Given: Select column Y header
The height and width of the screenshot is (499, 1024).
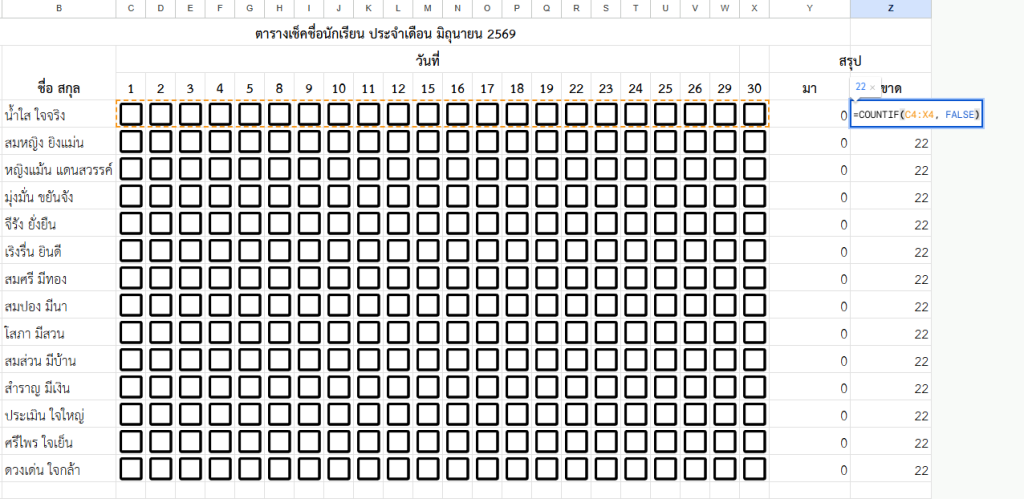Looking at the screenshot, I should tap(810, 8).
